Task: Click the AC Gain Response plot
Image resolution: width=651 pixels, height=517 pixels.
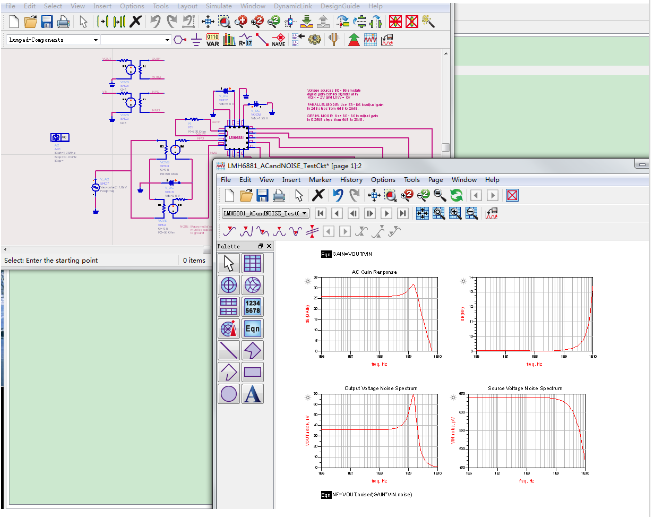Action: click(379, 316)
